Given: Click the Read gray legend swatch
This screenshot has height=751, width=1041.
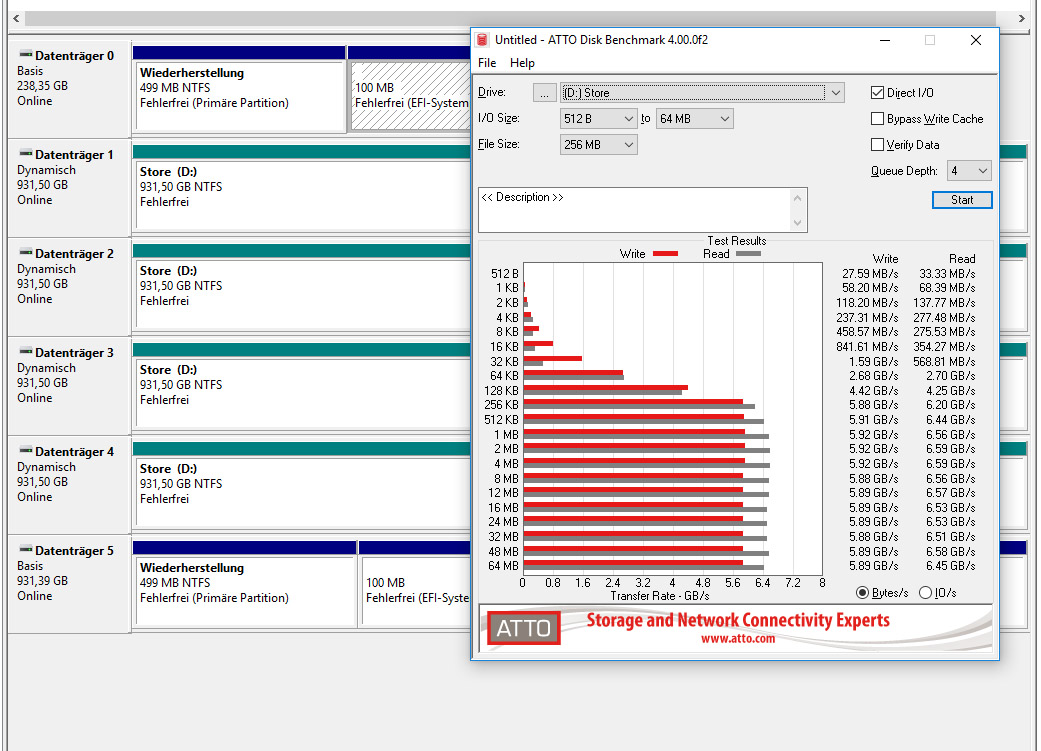Looking at the screenshot, I should (748, 254).
